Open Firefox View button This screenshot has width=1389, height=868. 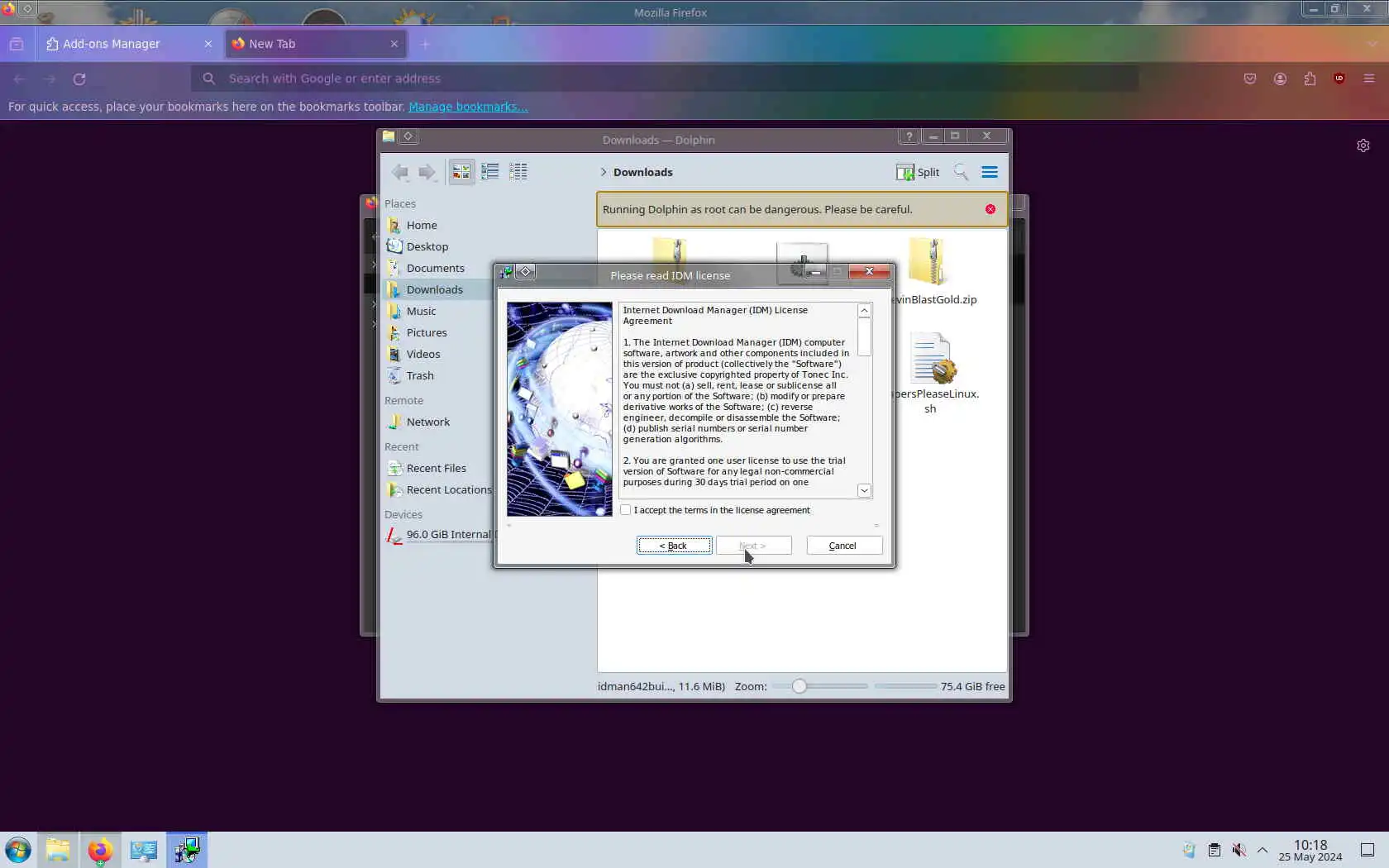[x=17, y=44]
